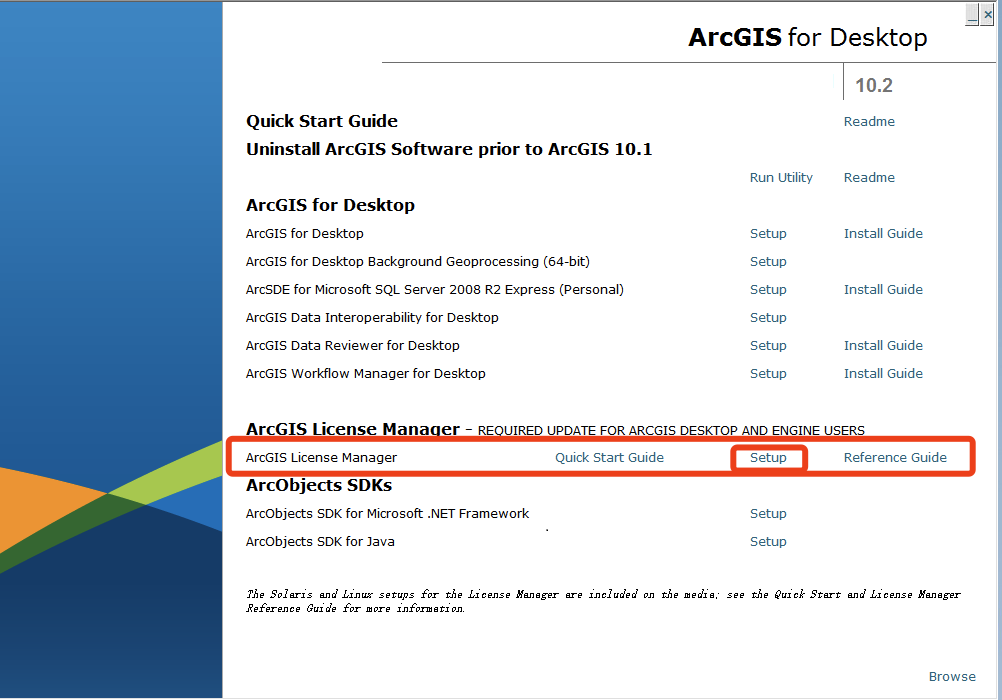This screenshot has width=1002, height=700.
Task: Close the ArcGIS installer window
Action: [x=987, y=14]
